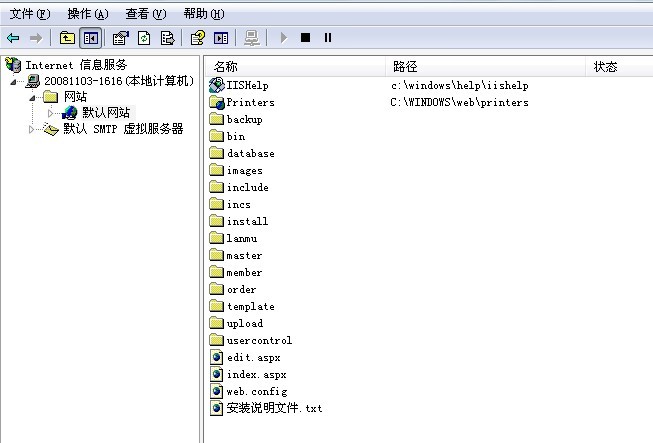
Task: Expand the 默认网站 tree node
Action: [50, 113]
